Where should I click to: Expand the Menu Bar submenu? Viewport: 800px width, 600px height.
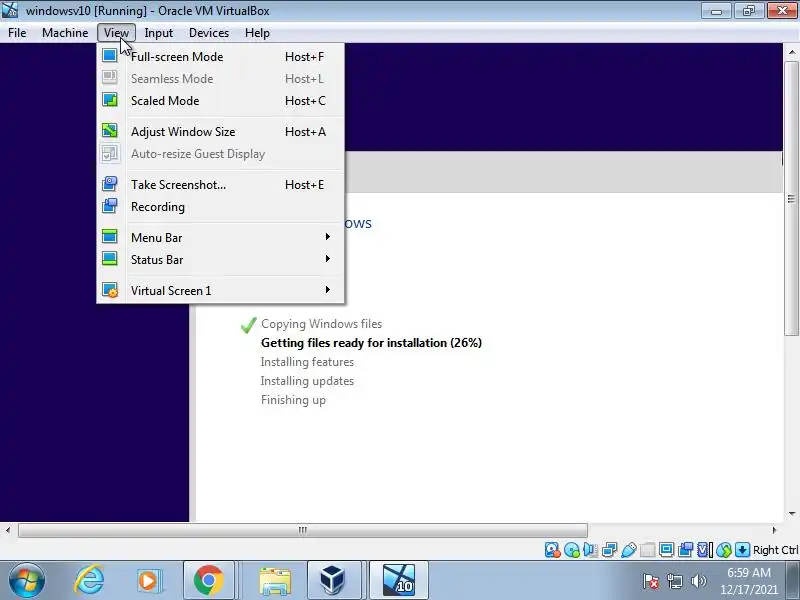[220, 237]
